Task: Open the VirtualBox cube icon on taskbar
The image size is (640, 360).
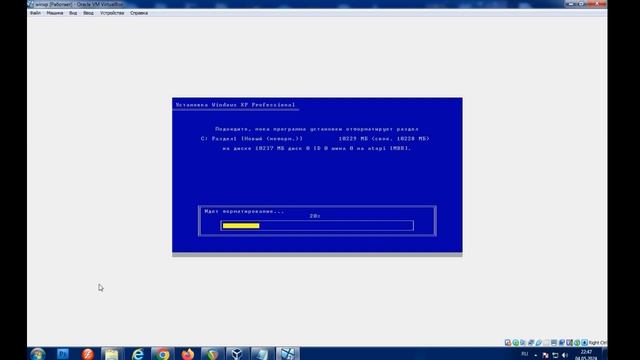Action: 237,354
